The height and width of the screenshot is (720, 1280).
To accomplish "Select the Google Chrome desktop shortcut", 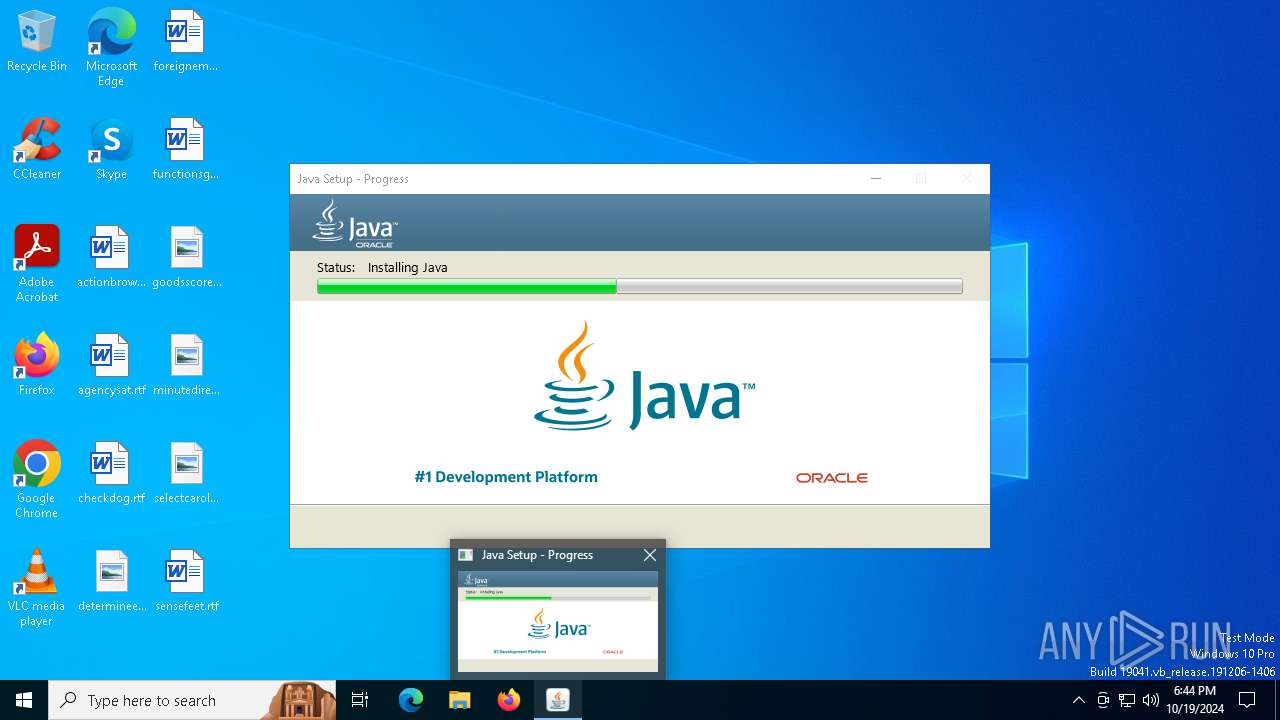I will [x=37, y=480].
